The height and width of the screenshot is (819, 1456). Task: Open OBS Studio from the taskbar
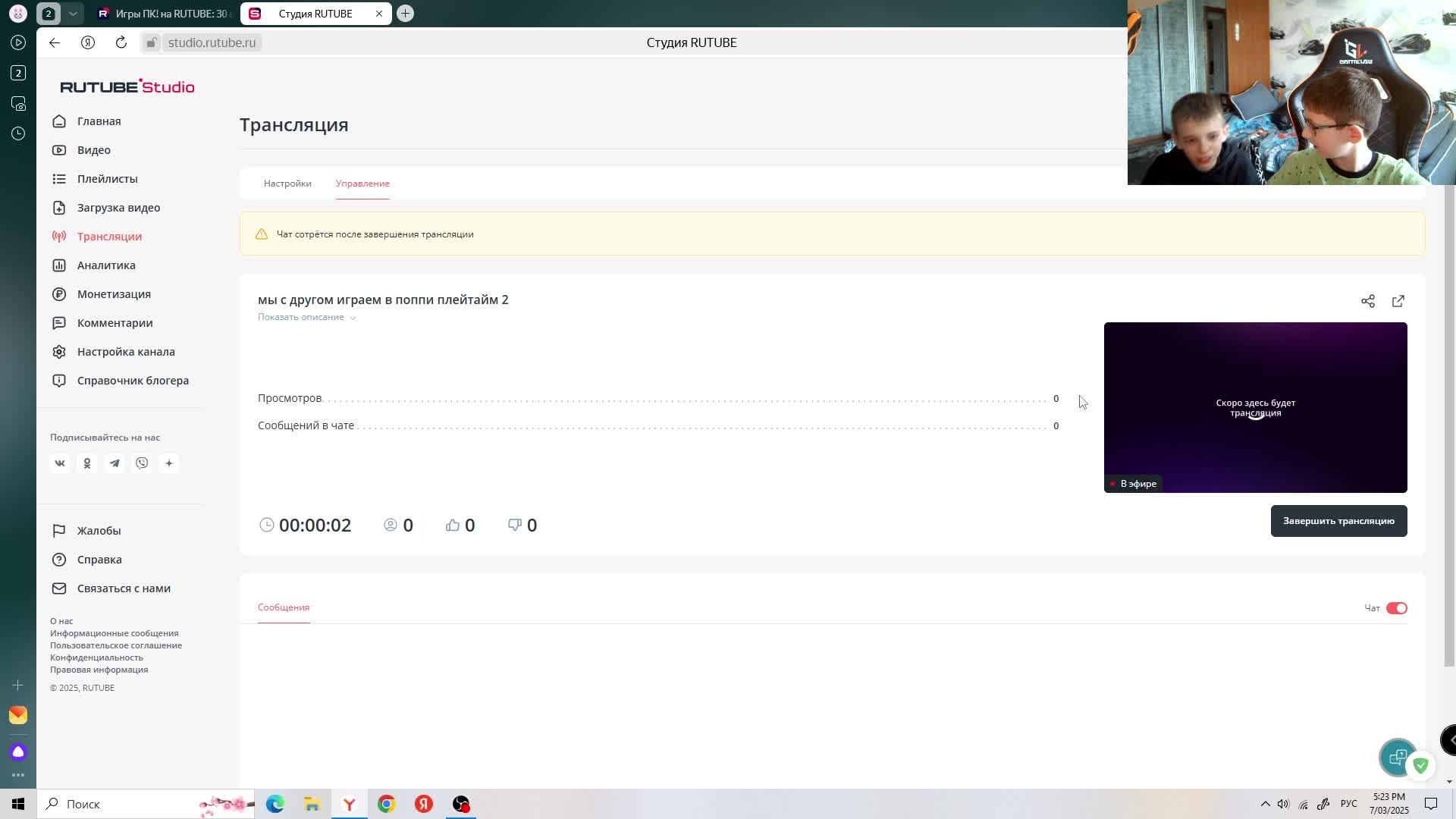(461, 804)
